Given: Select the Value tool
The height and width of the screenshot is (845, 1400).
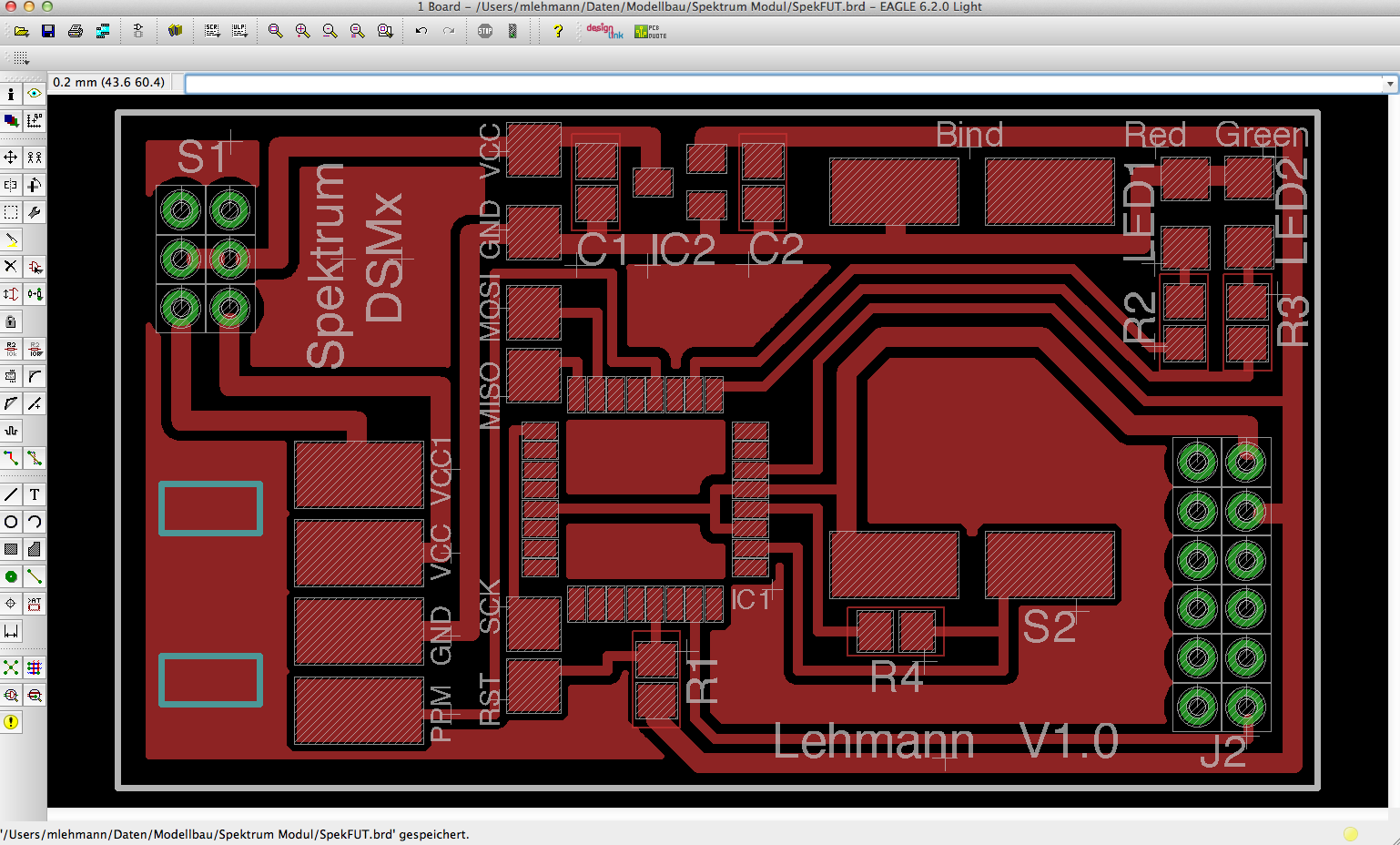Looking at the screenshot, I should (x=35, y=349).
